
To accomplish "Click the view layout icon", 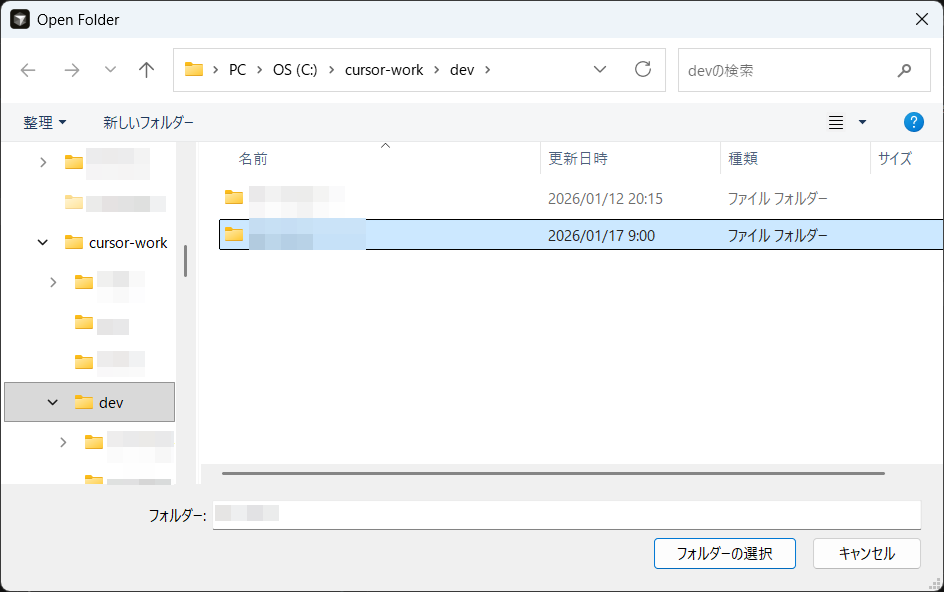I will point(836,122).
